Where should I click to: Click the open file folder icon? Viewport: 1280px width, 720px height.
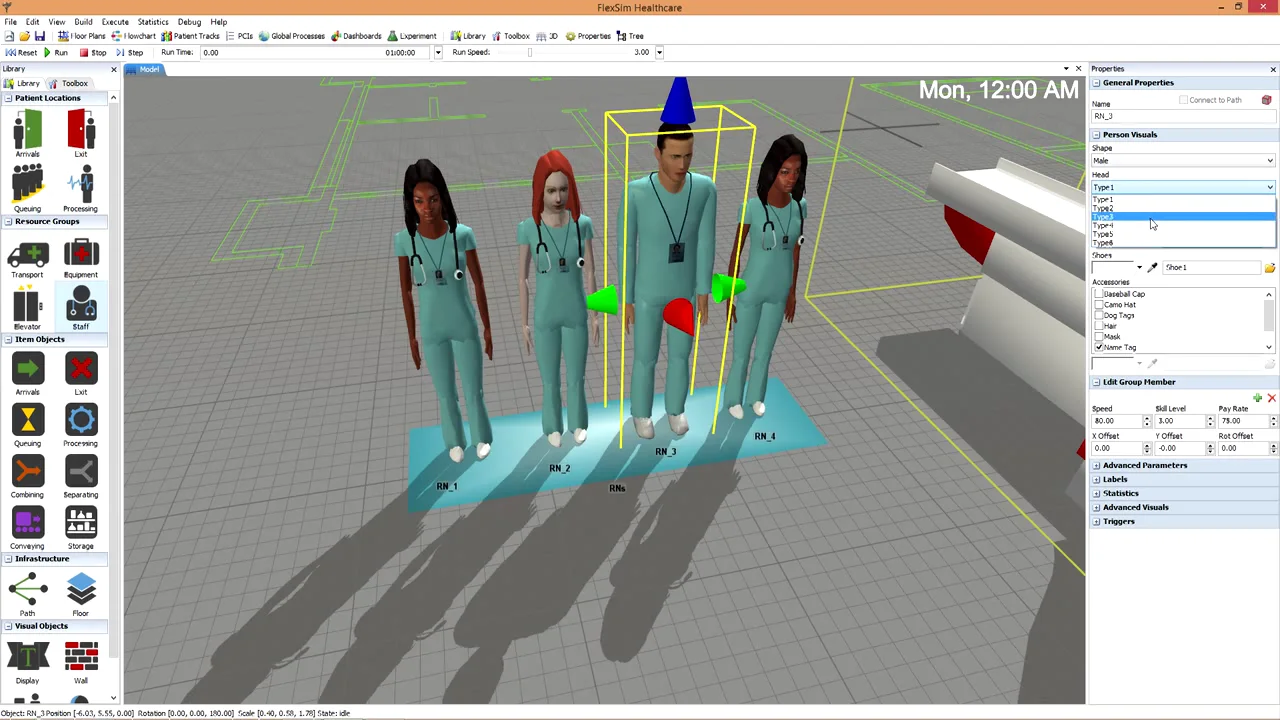coord(24,36)
